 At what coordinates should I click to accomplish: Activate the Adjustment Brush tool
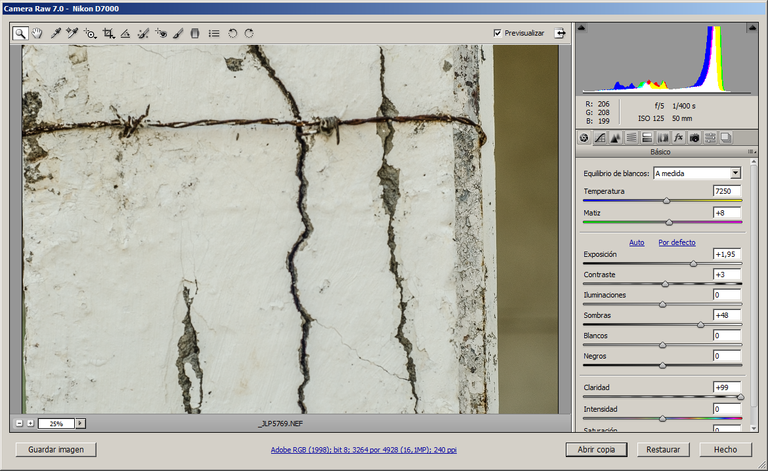tap(178, 33)
